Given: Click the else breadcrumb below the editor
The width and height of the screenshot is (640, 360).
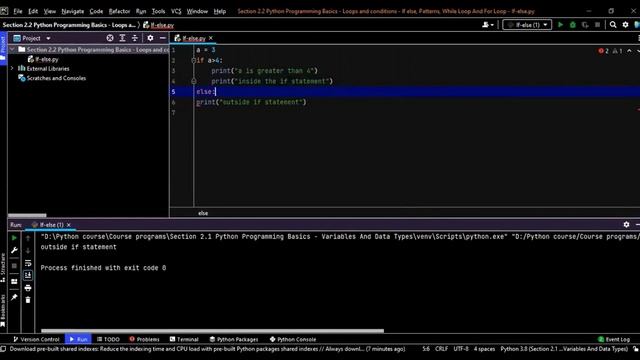Looking at the screenshot, I should tap(203, 213).
